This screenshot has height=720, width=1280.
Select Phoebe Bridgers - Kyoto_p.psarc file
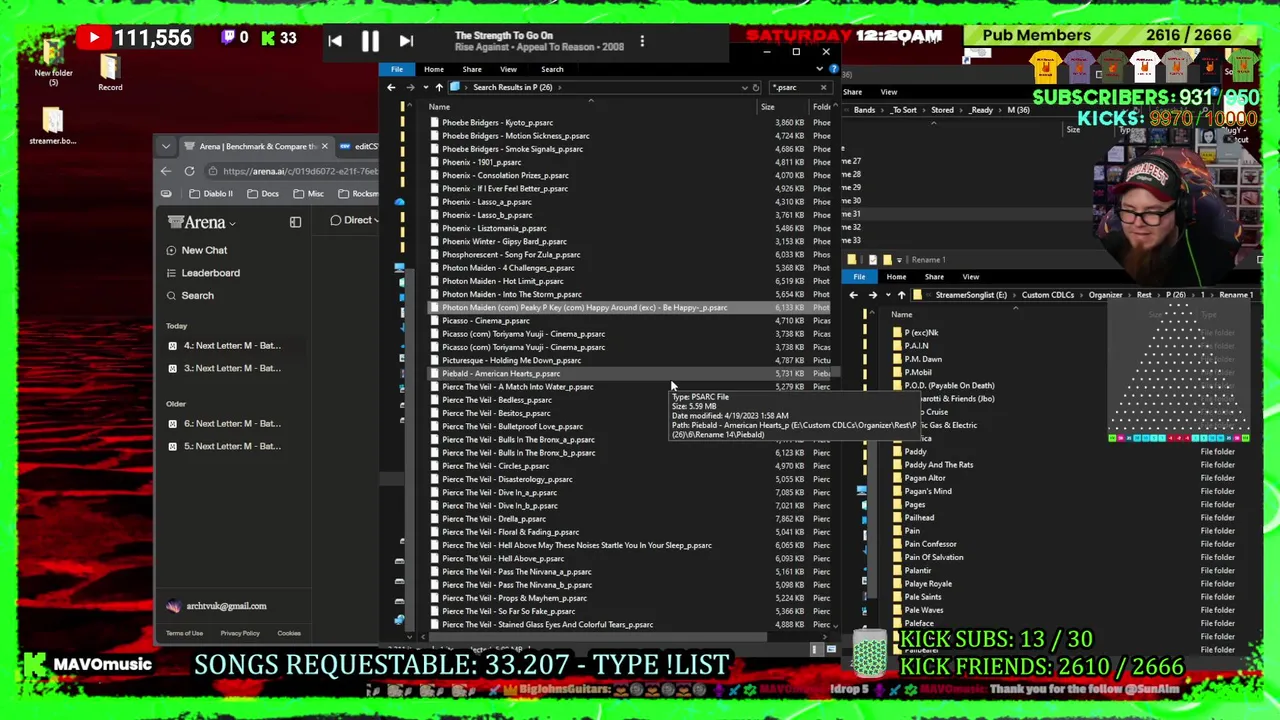tap(497, 122)
